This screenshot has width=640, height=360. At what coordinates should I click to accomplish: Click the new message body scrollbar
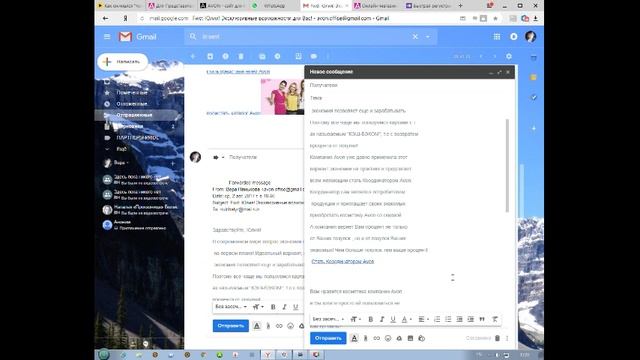tap(507, 165)
